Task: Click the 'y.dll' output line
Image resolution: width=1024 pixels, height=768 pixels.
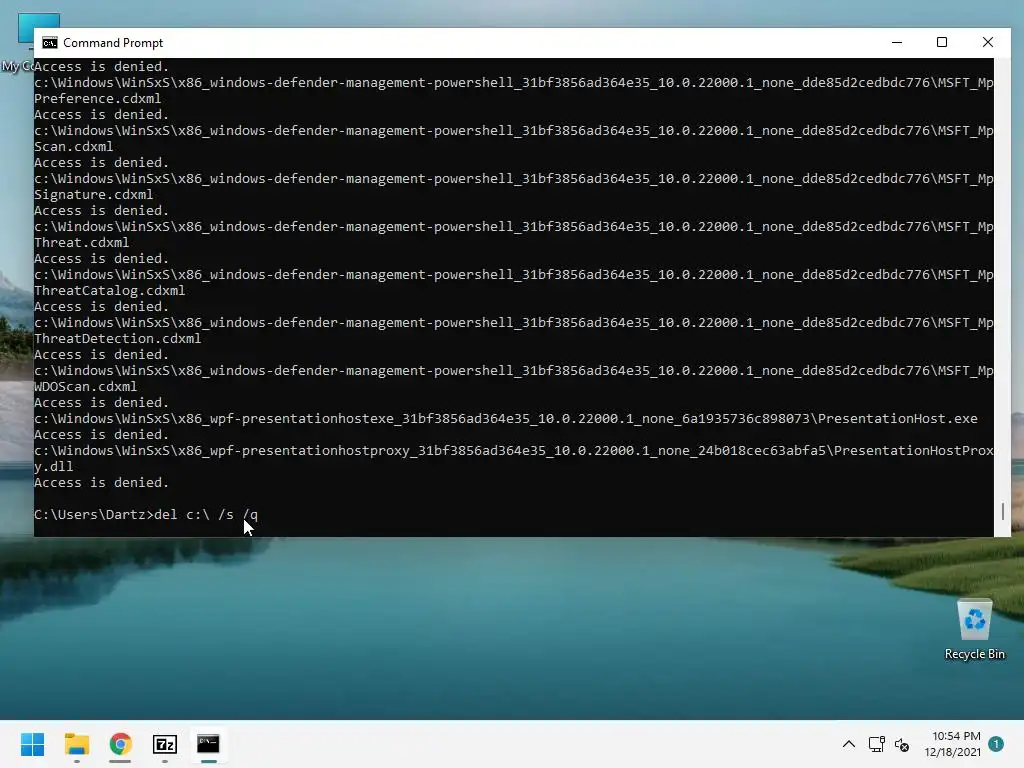Action: [x=54, y=467]
